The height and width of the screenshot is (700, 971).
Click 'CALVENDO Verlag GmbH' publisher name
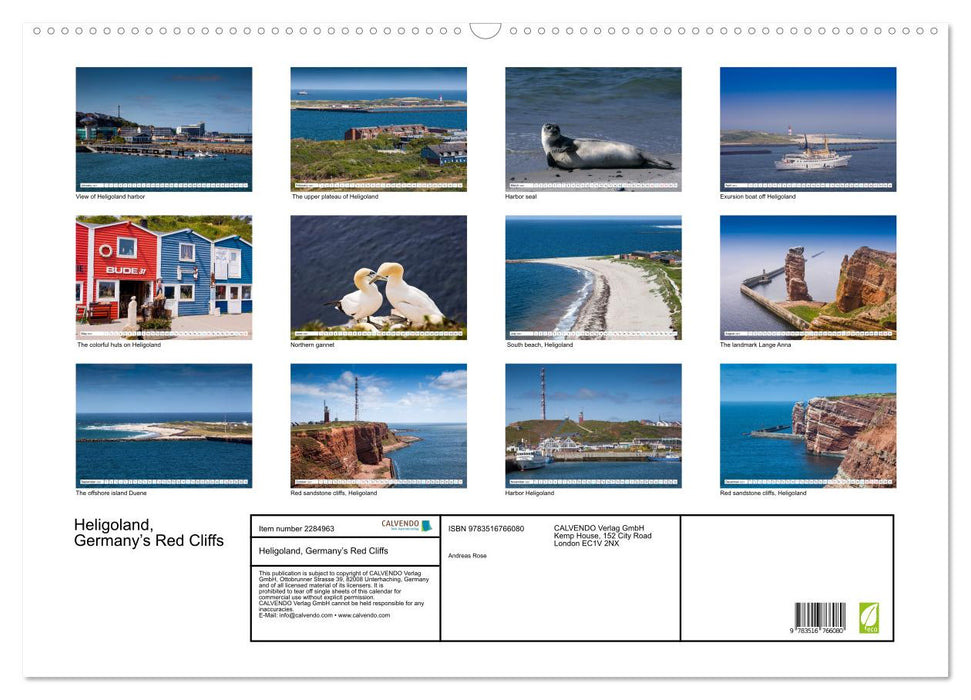[599, 528]
